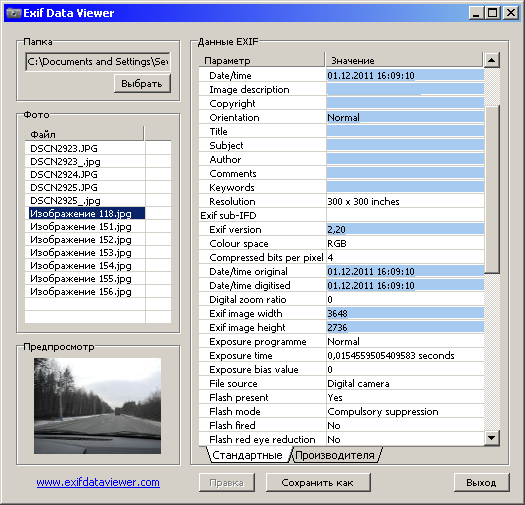Click the Выход button
525x505 pixels.
481,483
